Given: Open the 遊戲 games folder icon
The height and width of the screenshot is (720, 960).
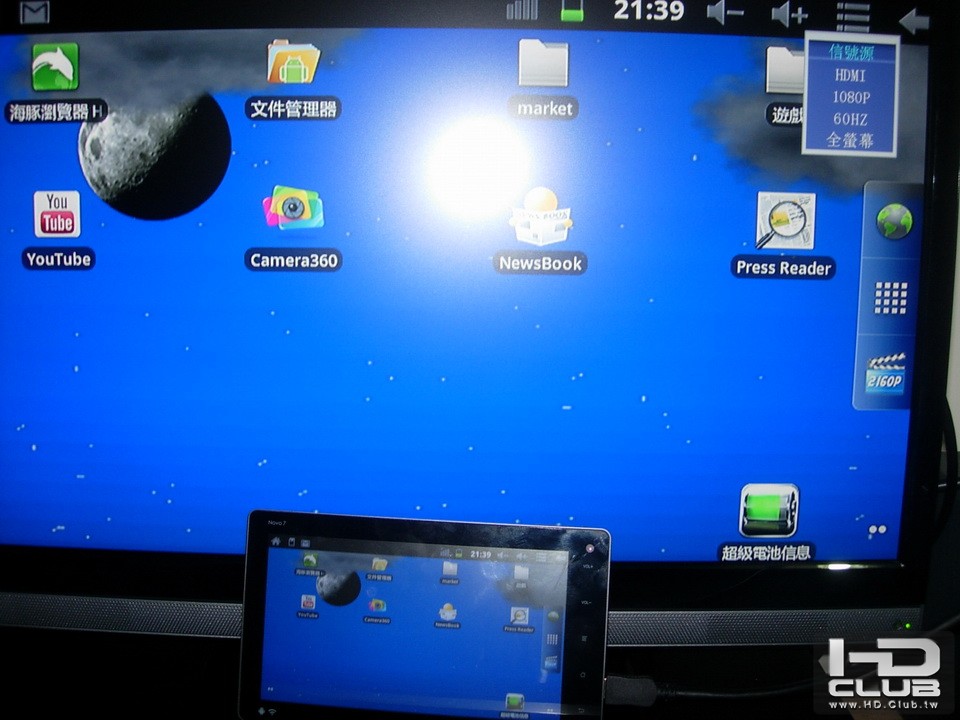Looking at the screenshot, I should pos(786,70).
